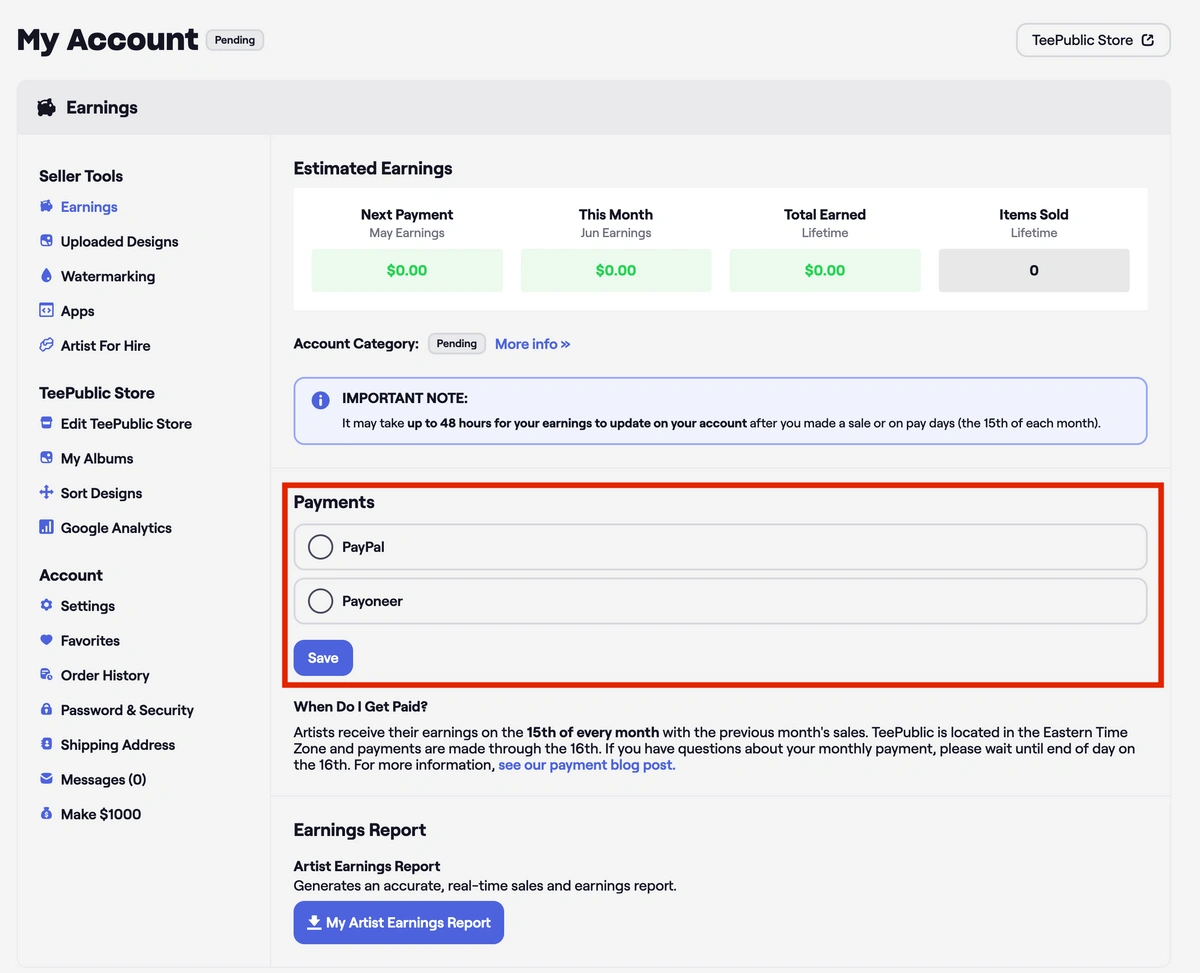The height and width of the screenshot is (973, 1200).
Task: Click the Messages envelope icon
Action: pos(46,779)
